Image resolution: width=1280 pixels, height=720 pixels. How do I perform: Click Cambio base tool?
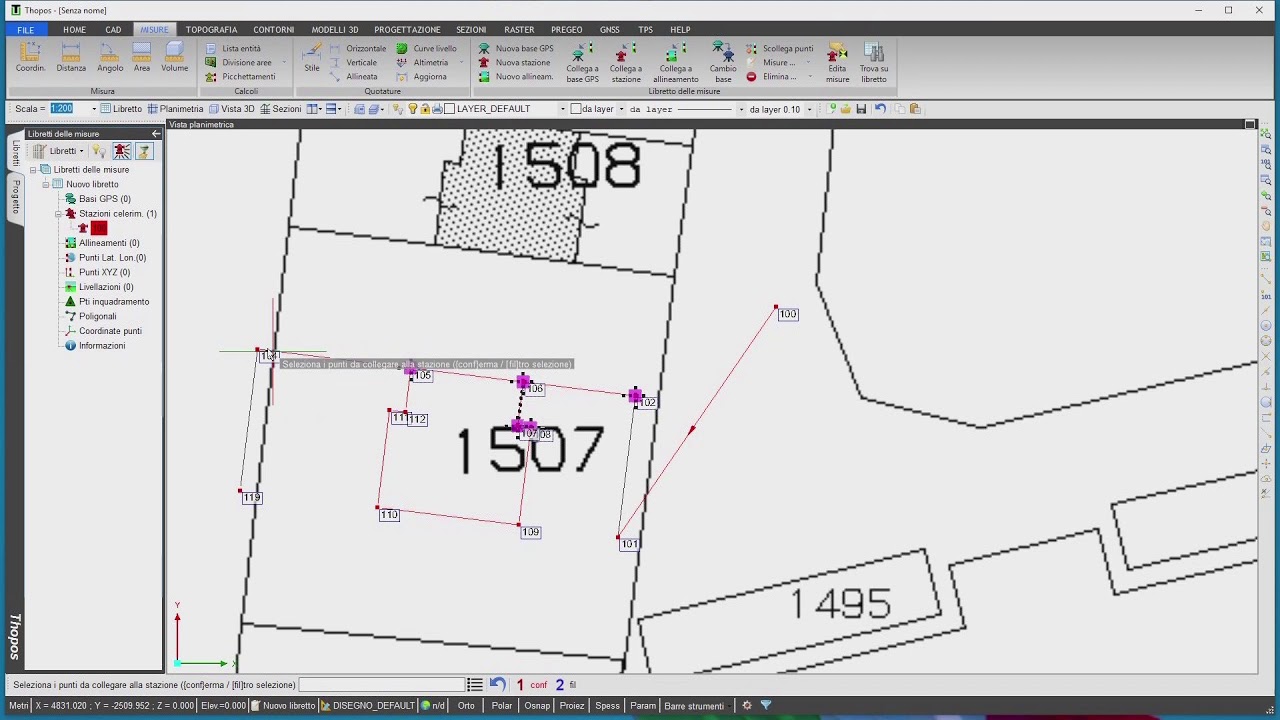point(723,62)
